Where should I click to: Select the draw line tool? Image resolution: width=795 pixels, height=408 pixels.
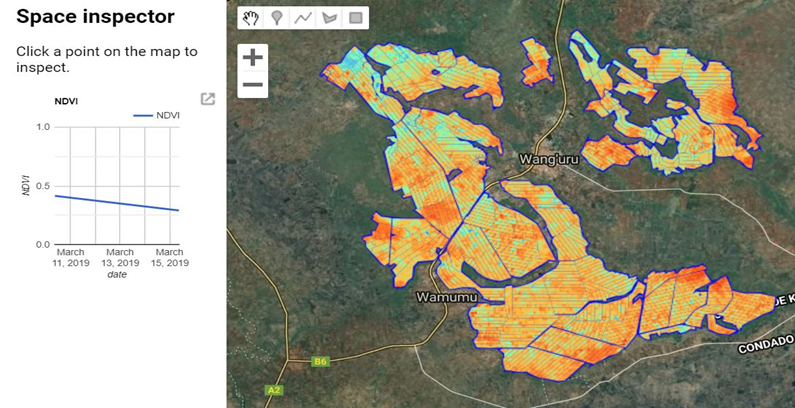304,18
